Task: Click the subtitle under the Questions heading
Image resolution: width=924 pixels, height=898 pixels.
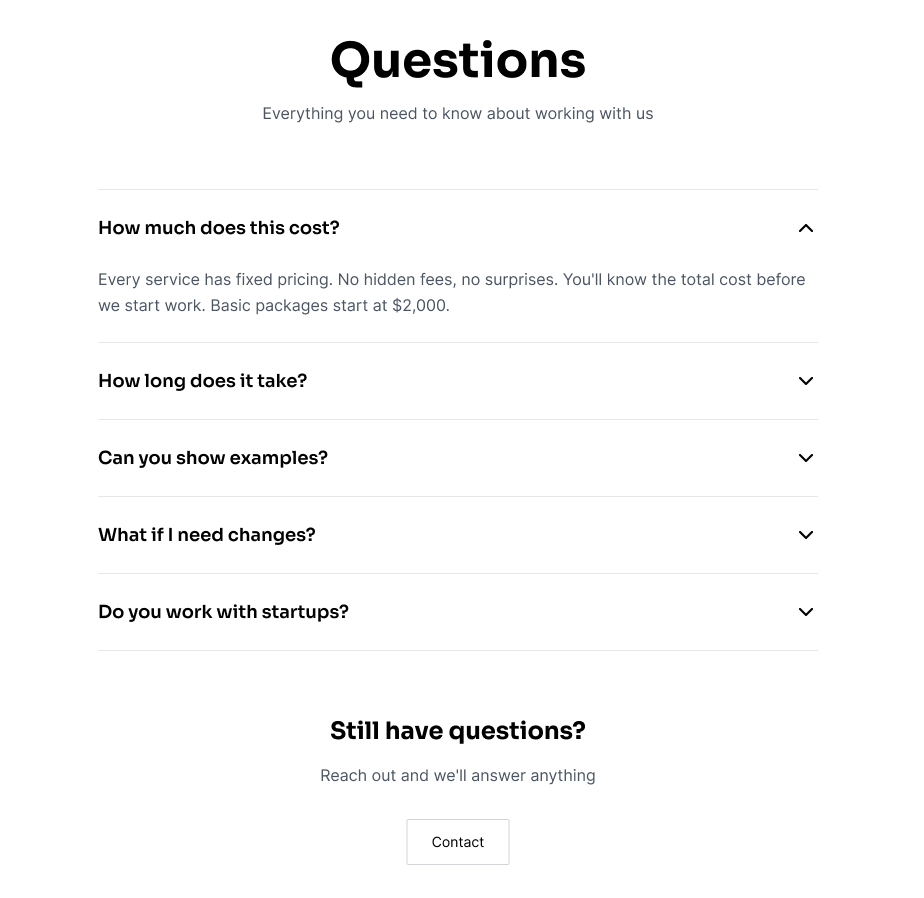Action: [x=457, y=113]
